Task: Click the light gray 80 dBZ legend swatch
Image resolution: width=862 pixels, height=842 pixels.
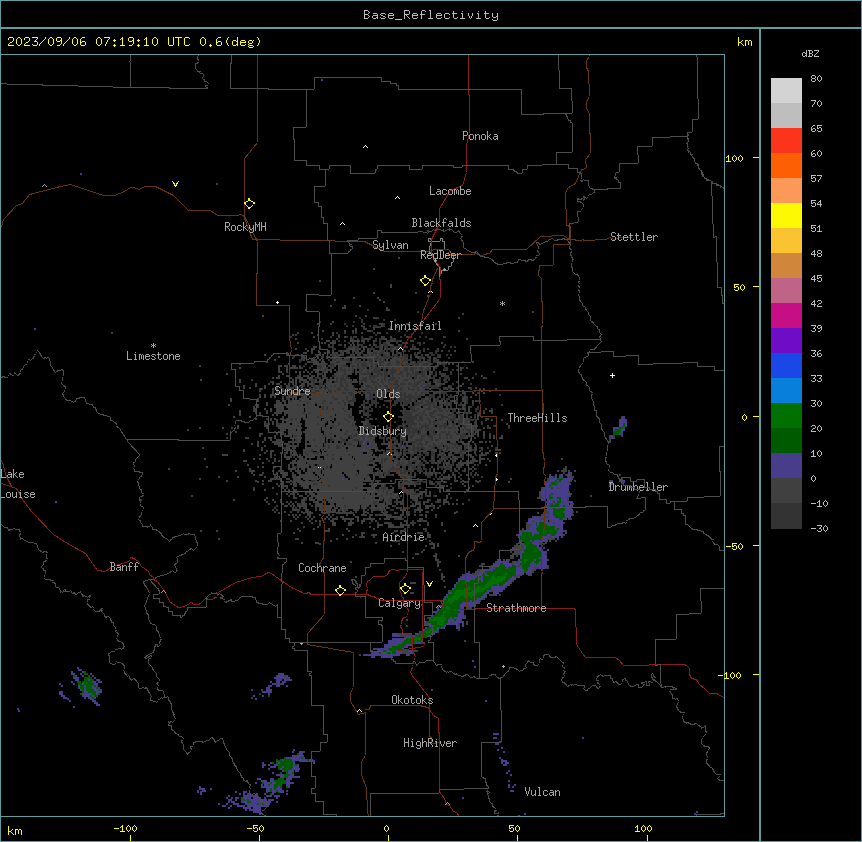Action: (x=786, y=91)
